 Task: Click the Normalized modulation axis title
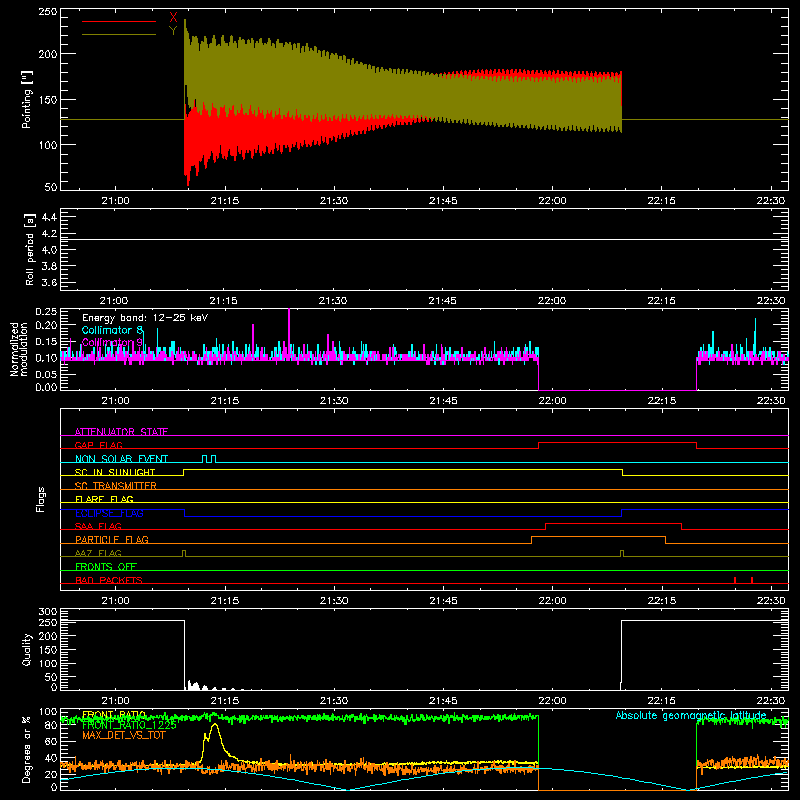pos(19,349)
